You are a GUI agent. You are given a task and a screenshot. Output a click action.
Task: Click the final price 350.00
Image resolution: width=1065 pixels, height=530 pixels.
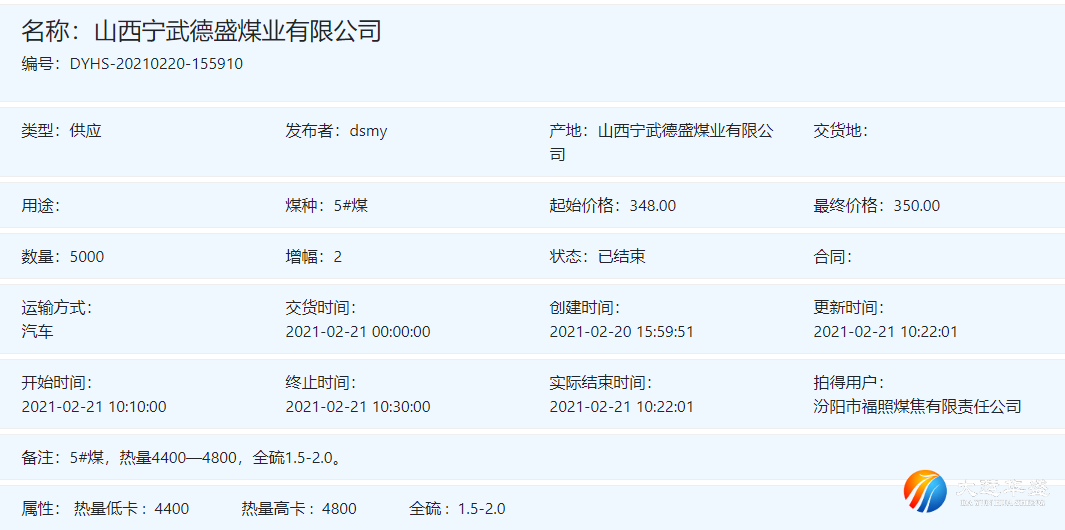(917, 206)
